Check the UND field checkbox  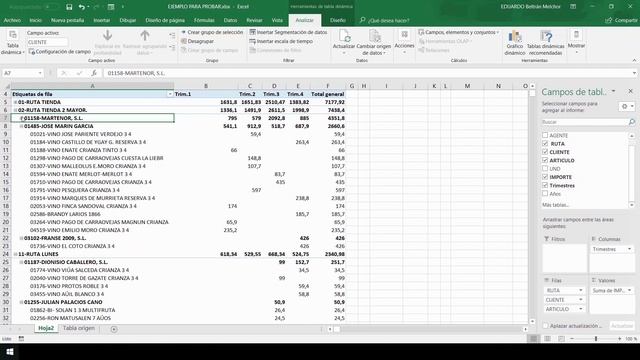545,168
